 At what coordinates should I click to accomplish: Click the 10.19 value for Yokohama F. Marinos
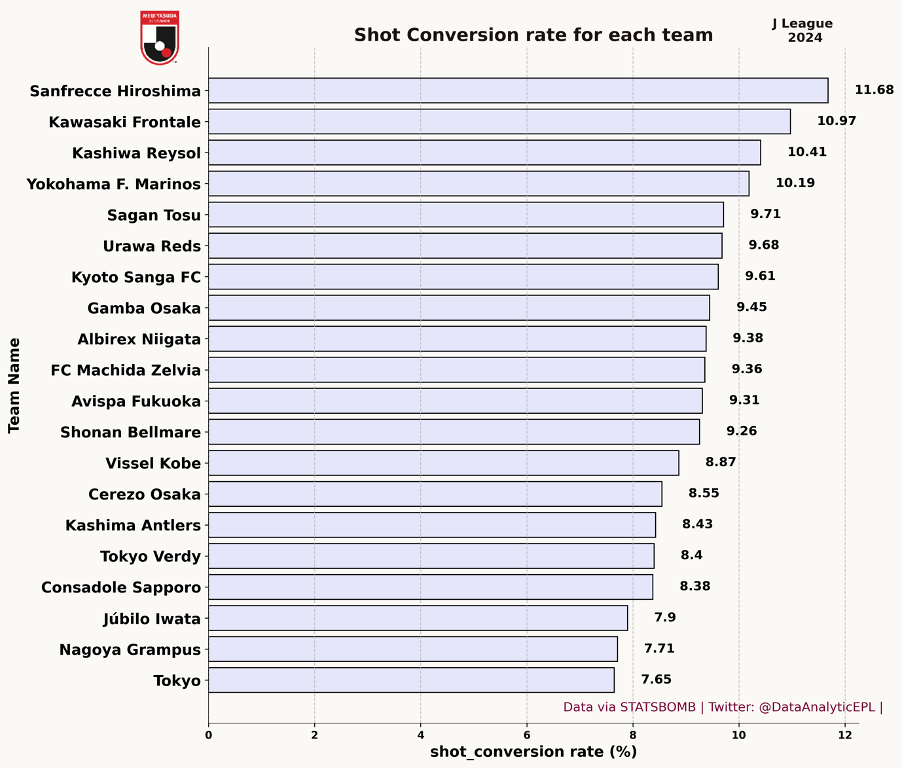(x=795, y=183)
